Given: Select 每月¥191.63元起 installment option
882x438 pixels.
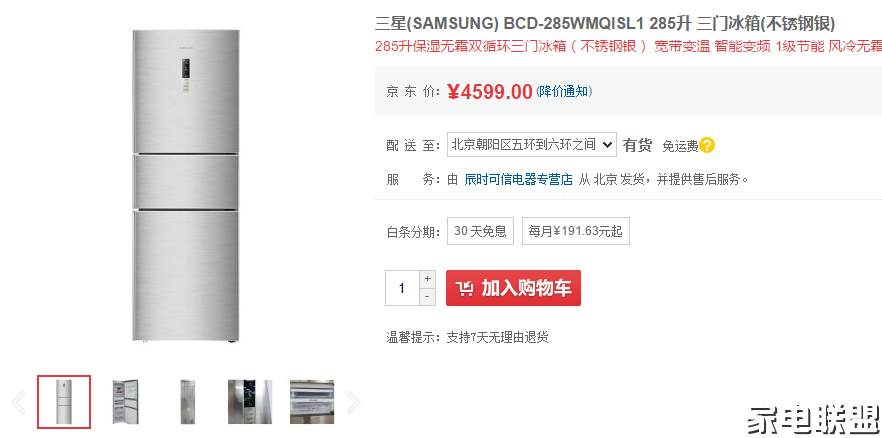Looking at the screenshot, I should [575, 231].
